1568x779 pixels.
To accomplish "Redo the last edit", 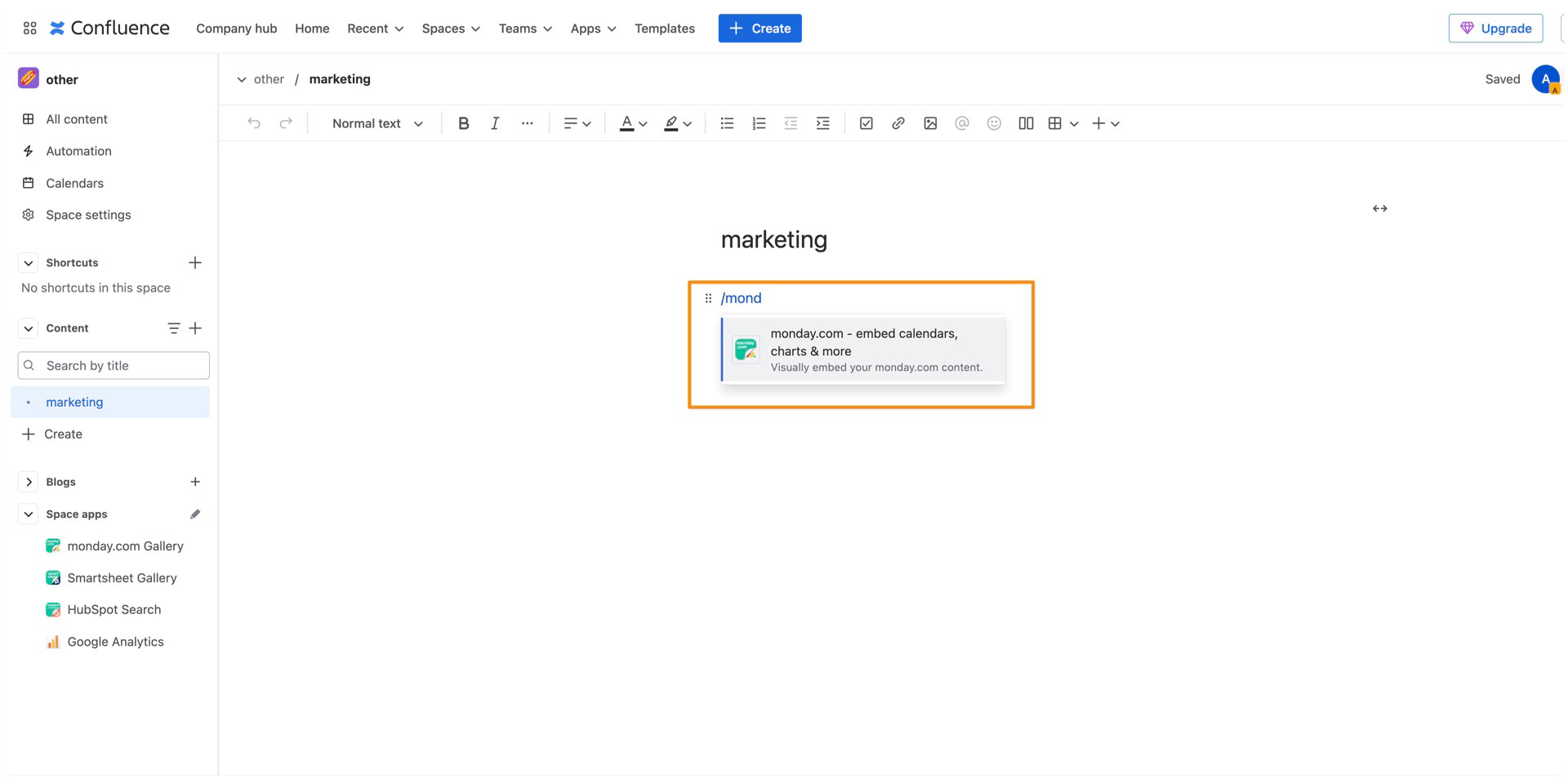I will [286, 123].
